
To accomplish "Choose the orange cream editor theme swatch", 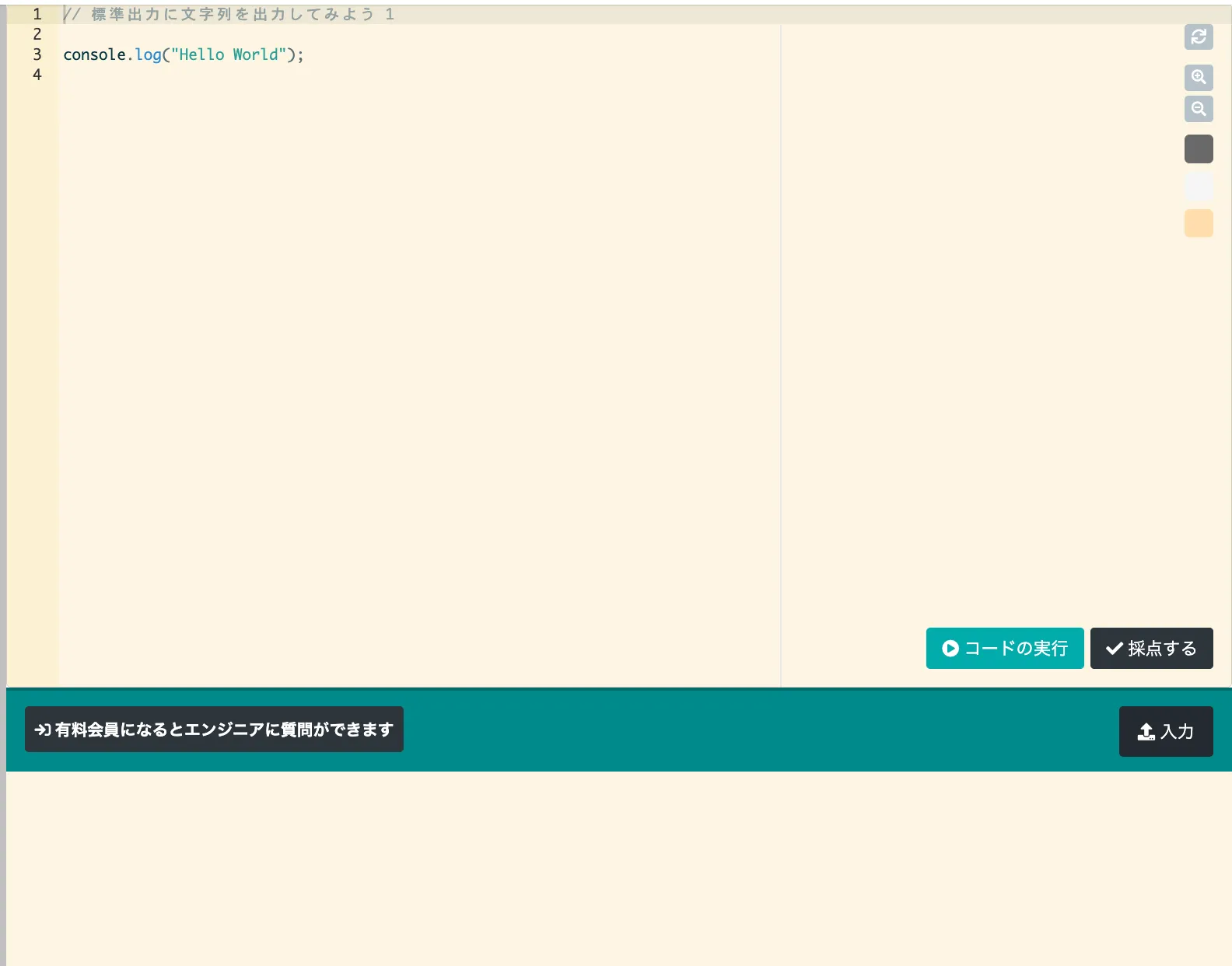I will tap(1199, 223).
